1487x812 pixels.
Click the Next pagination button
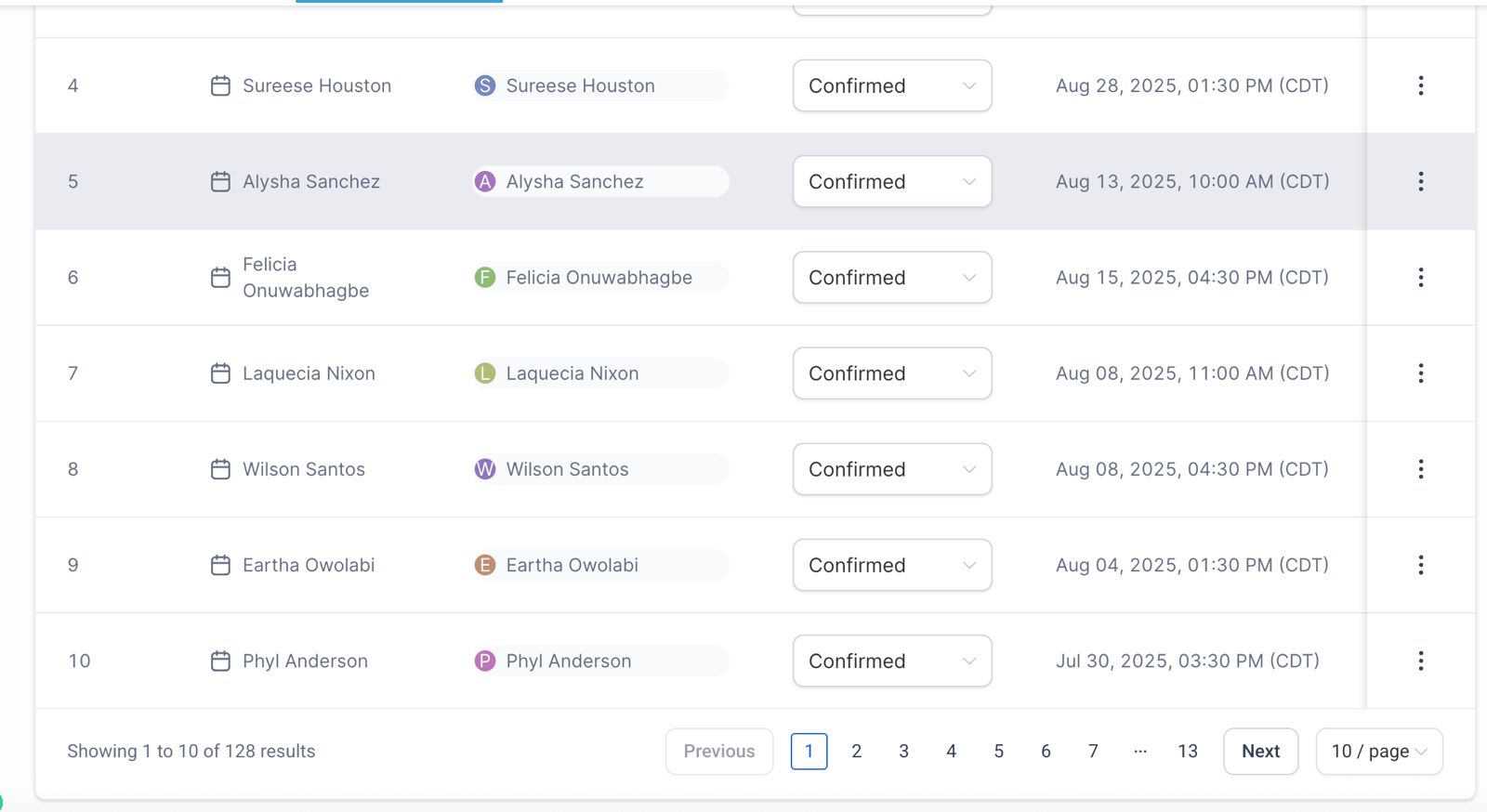tap(1260, 751)
